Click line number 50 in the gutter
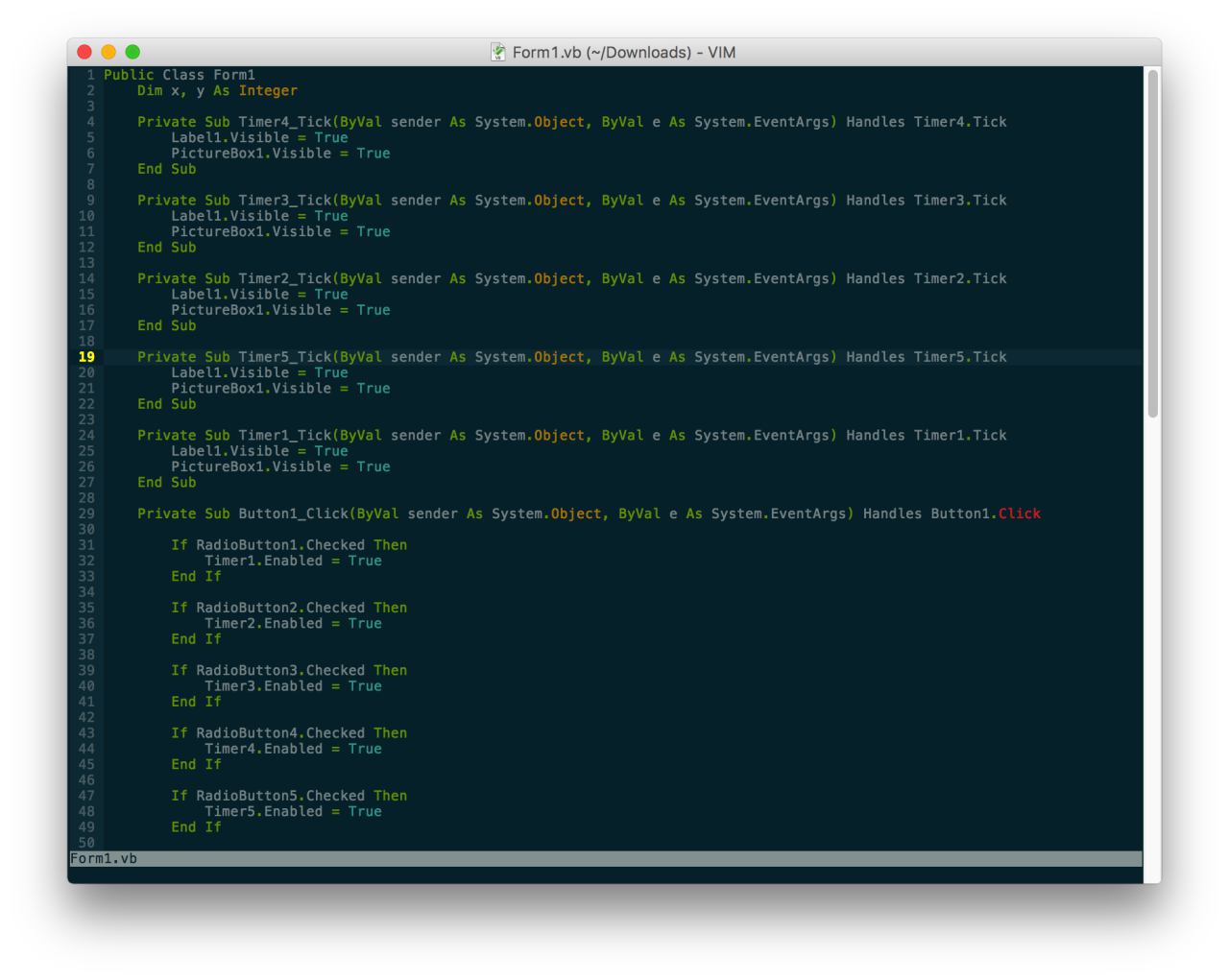1229x980 pixels. click(86, 843)
